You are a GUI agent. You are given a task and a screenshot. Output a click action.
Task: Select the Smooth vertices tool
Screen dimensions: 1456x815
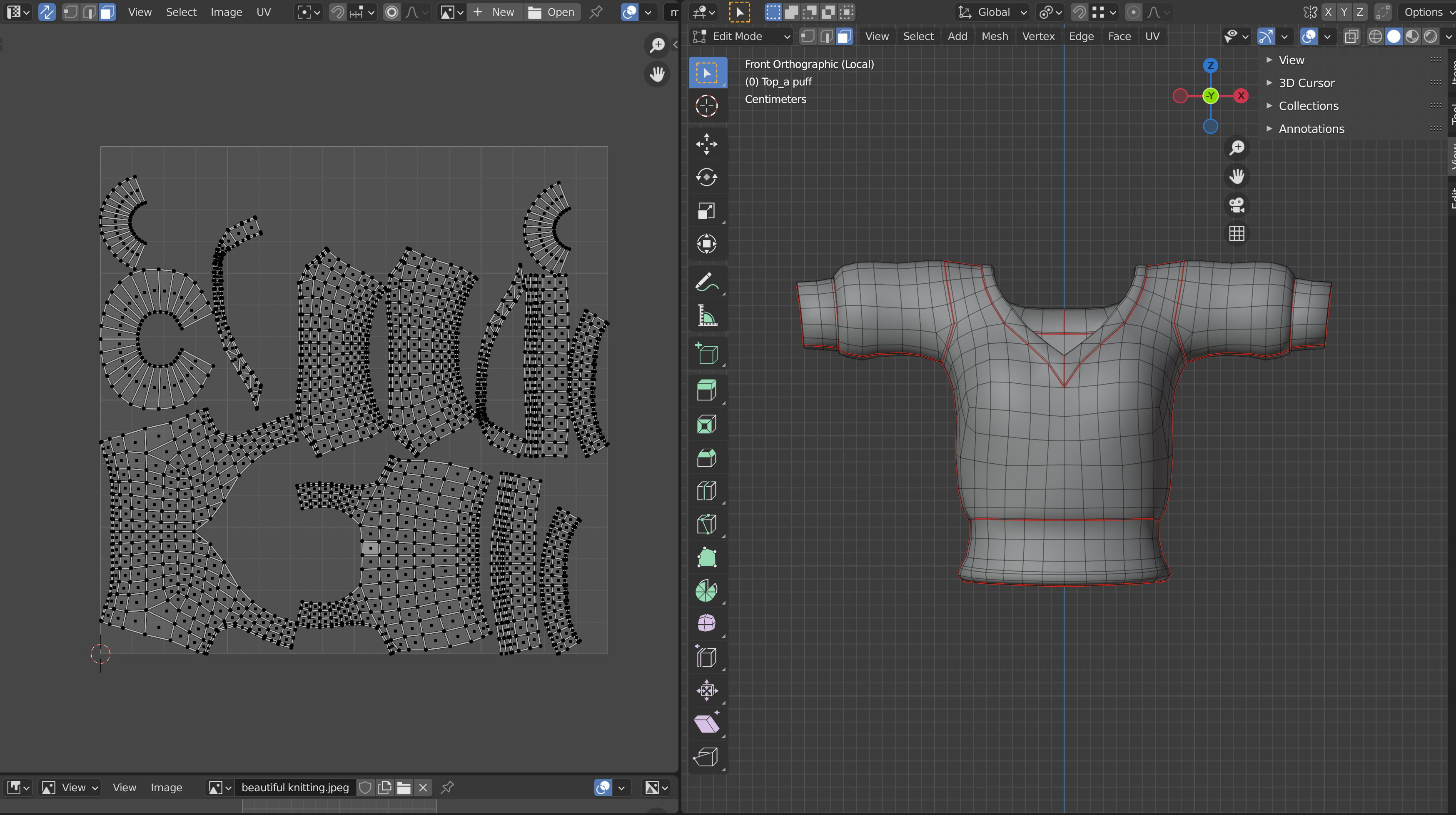point(706,623)
